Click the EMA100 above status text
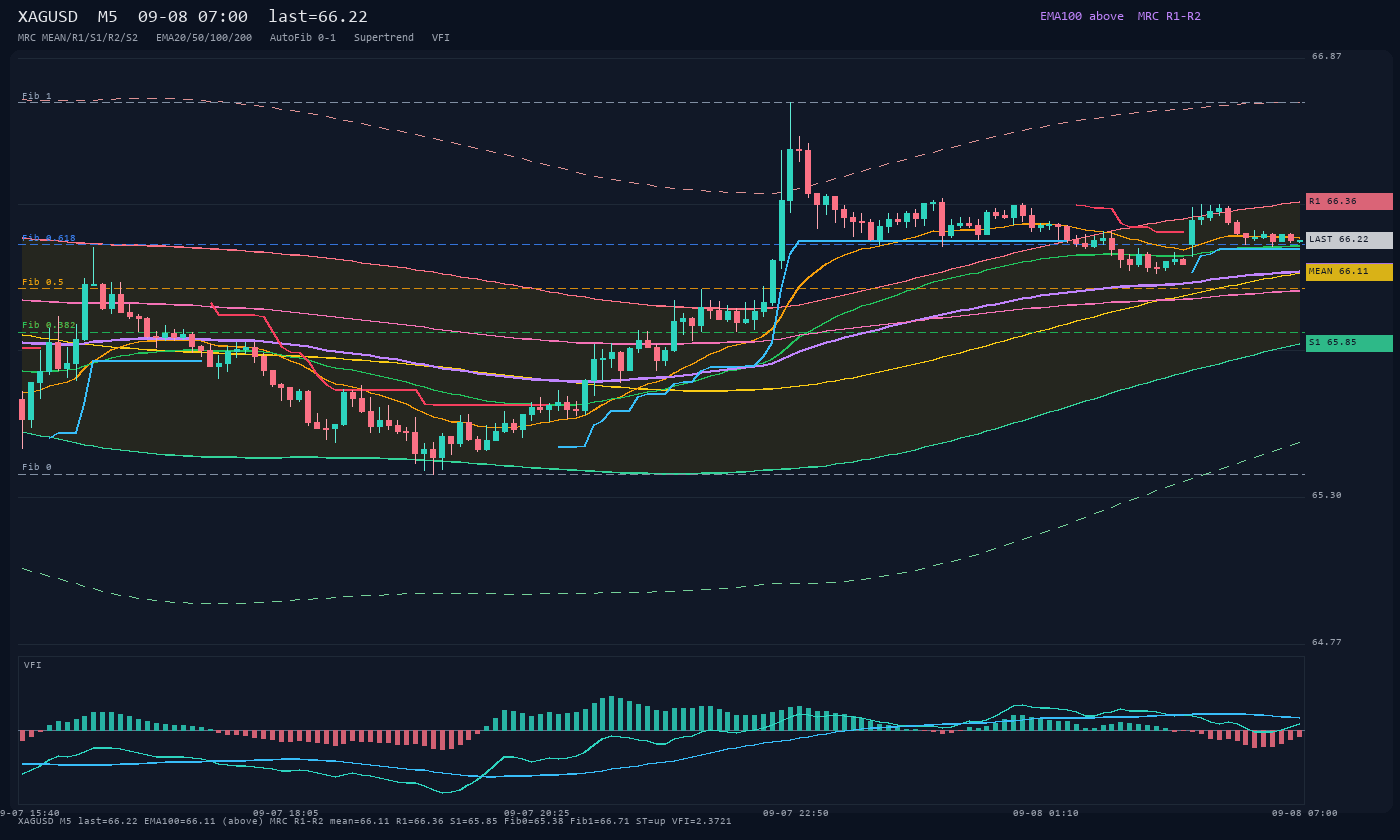Viewport: 1400px width, 840px height. pos(1082,16)
